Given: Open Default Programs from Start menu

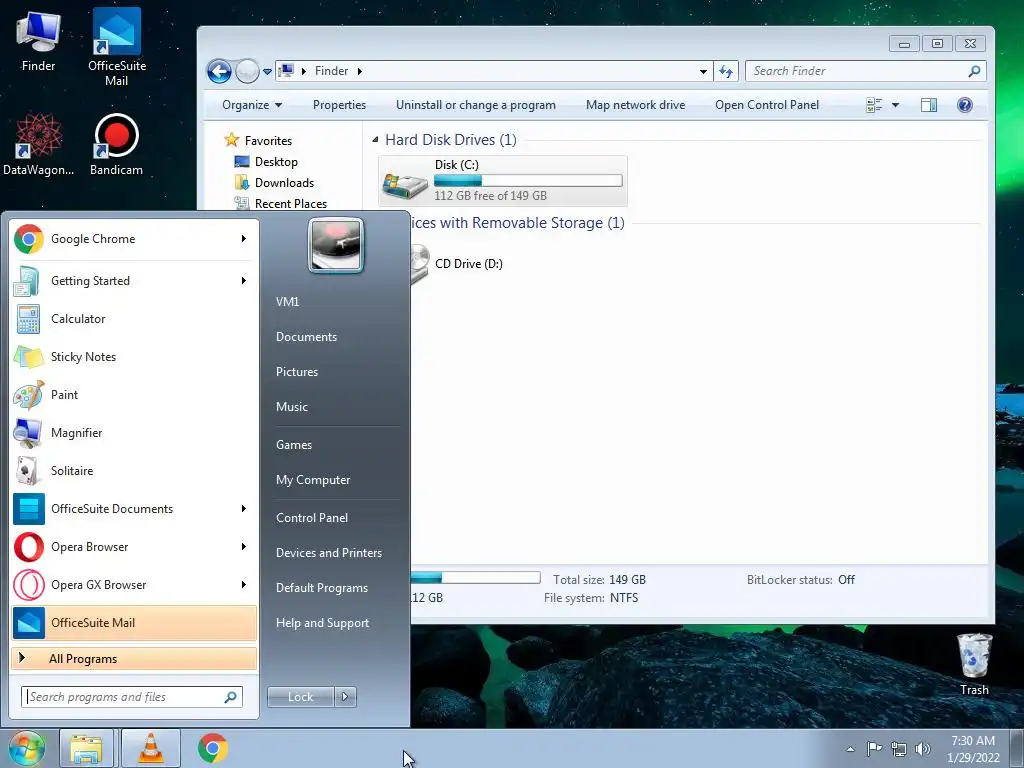Looking at the screenshot, I should coord(322,588).
